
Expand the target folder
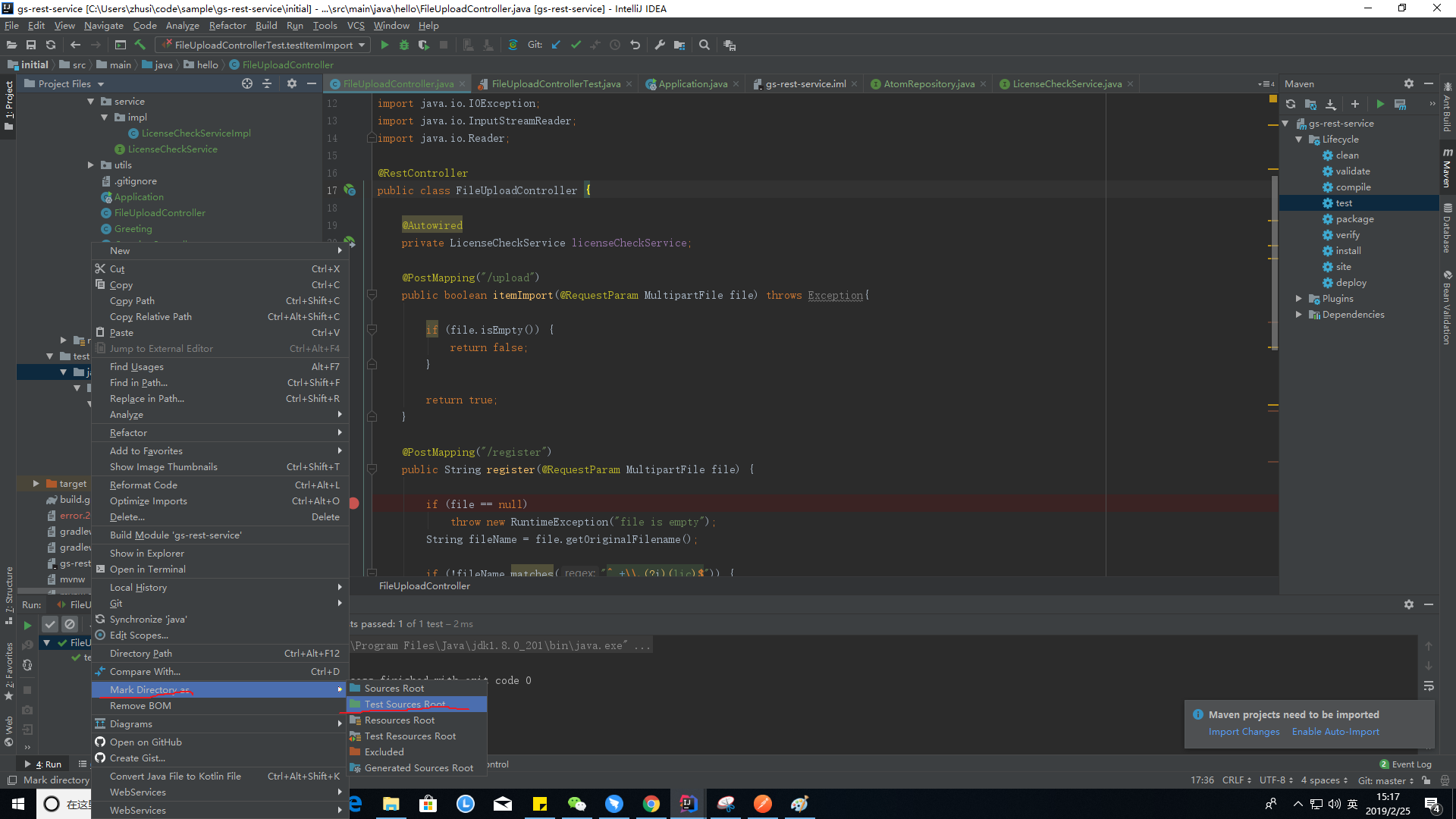(36, 484)
